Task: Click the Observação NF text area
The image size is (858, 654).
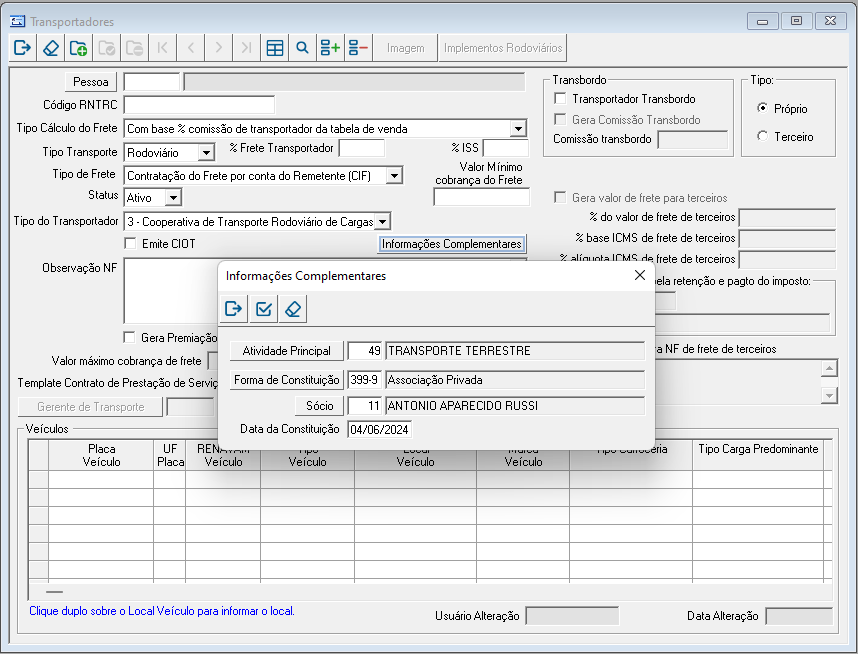Action: point(171,291)
